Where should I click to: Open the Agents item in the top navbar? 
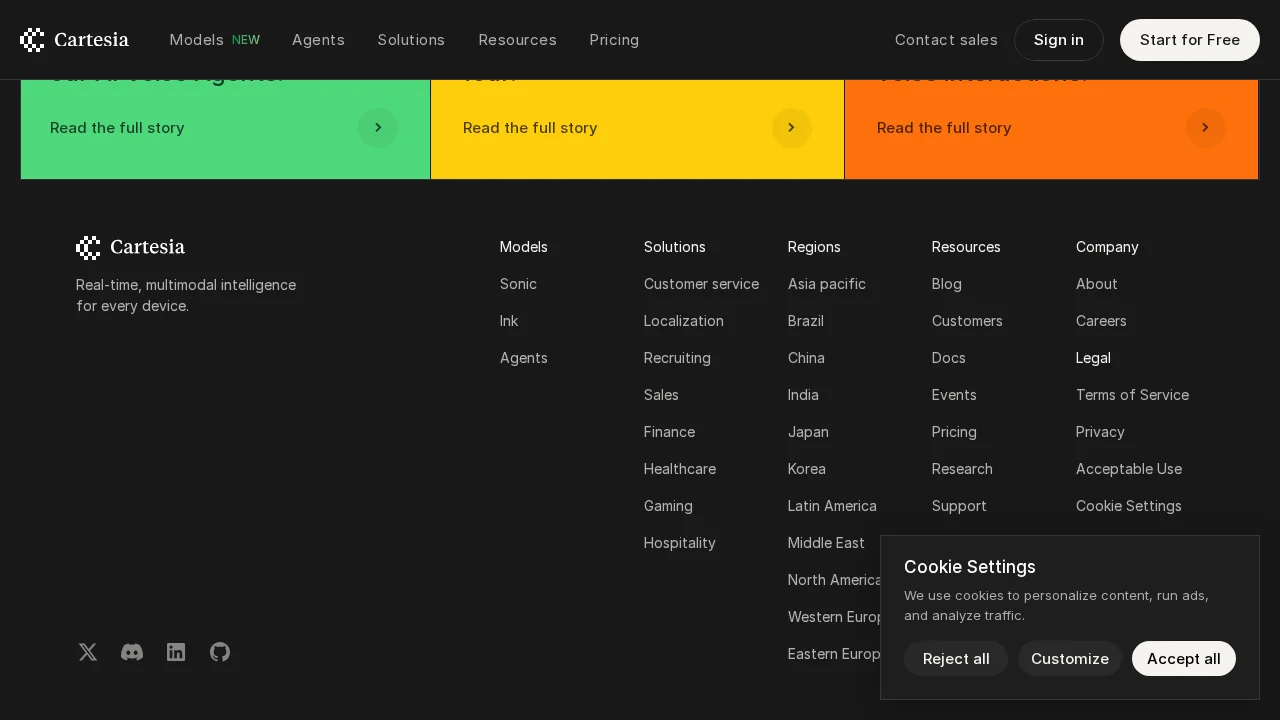point(318,40)
